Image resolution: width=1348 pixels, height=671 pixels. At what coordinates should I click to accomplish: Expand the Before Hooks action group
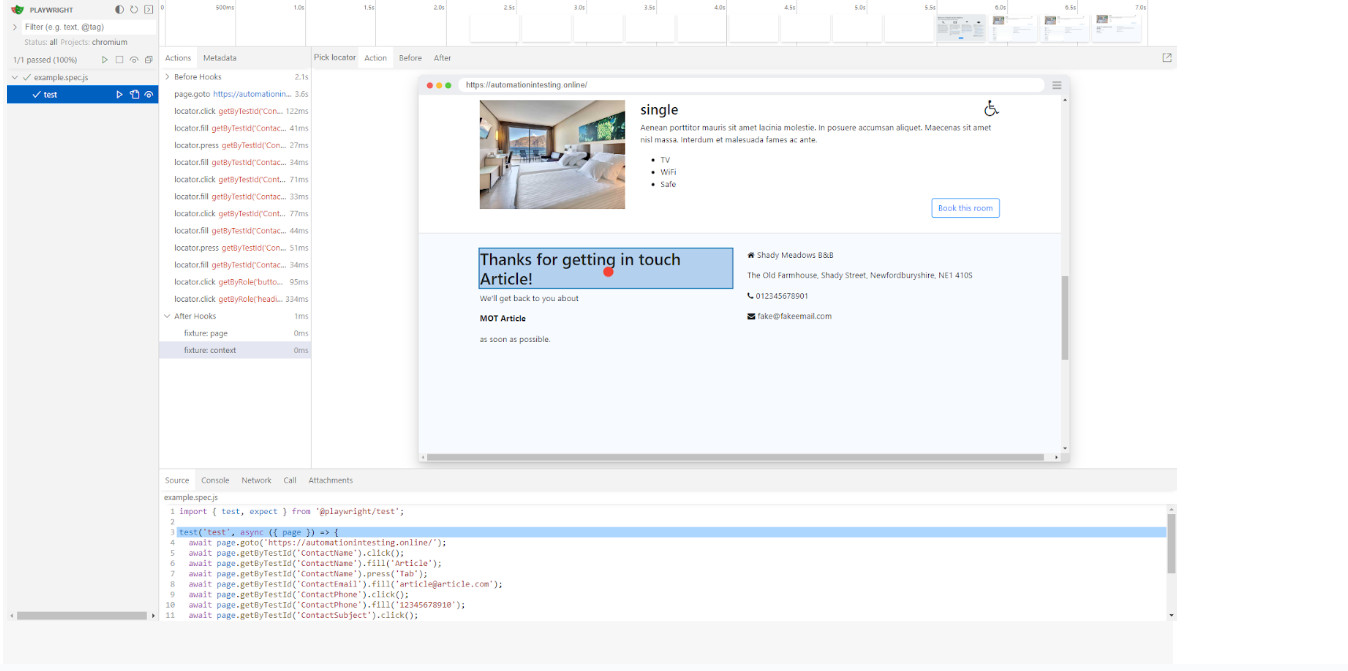pos(167,77)
